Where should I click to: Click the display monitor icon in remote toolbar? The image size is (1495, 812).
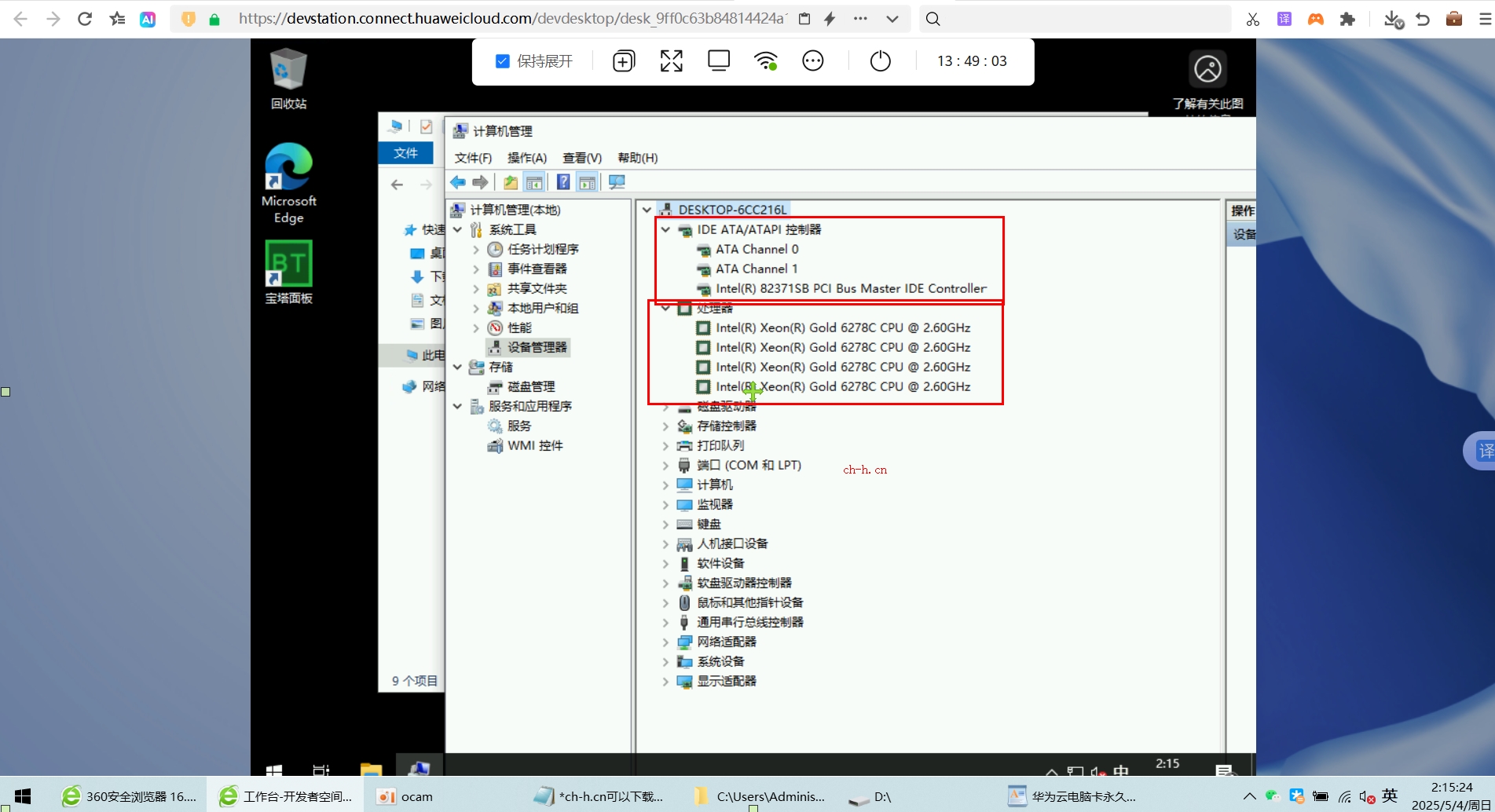tap(718, 61)
